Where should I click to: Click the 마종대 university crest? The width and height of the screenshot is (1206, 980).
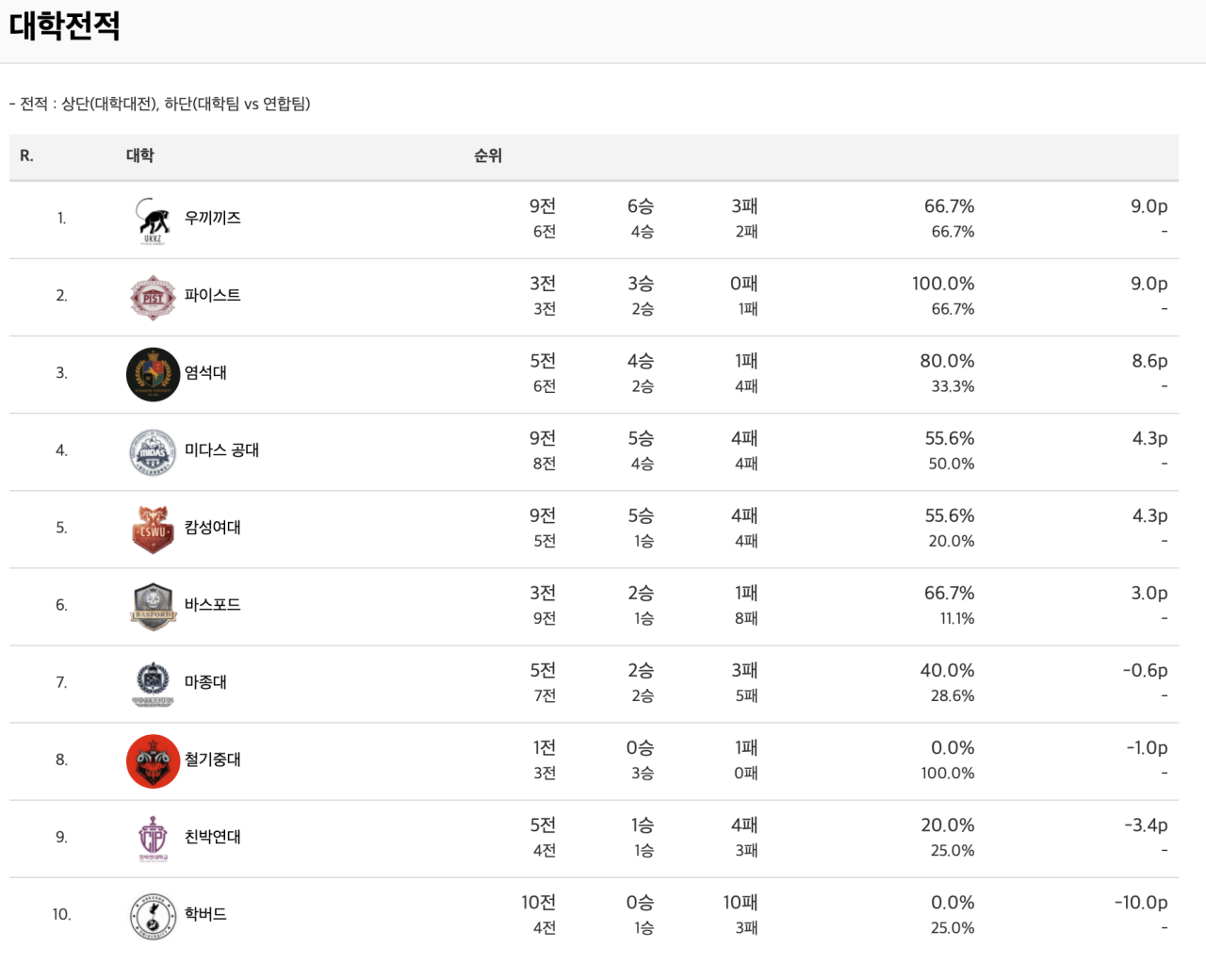click(153, 683)
